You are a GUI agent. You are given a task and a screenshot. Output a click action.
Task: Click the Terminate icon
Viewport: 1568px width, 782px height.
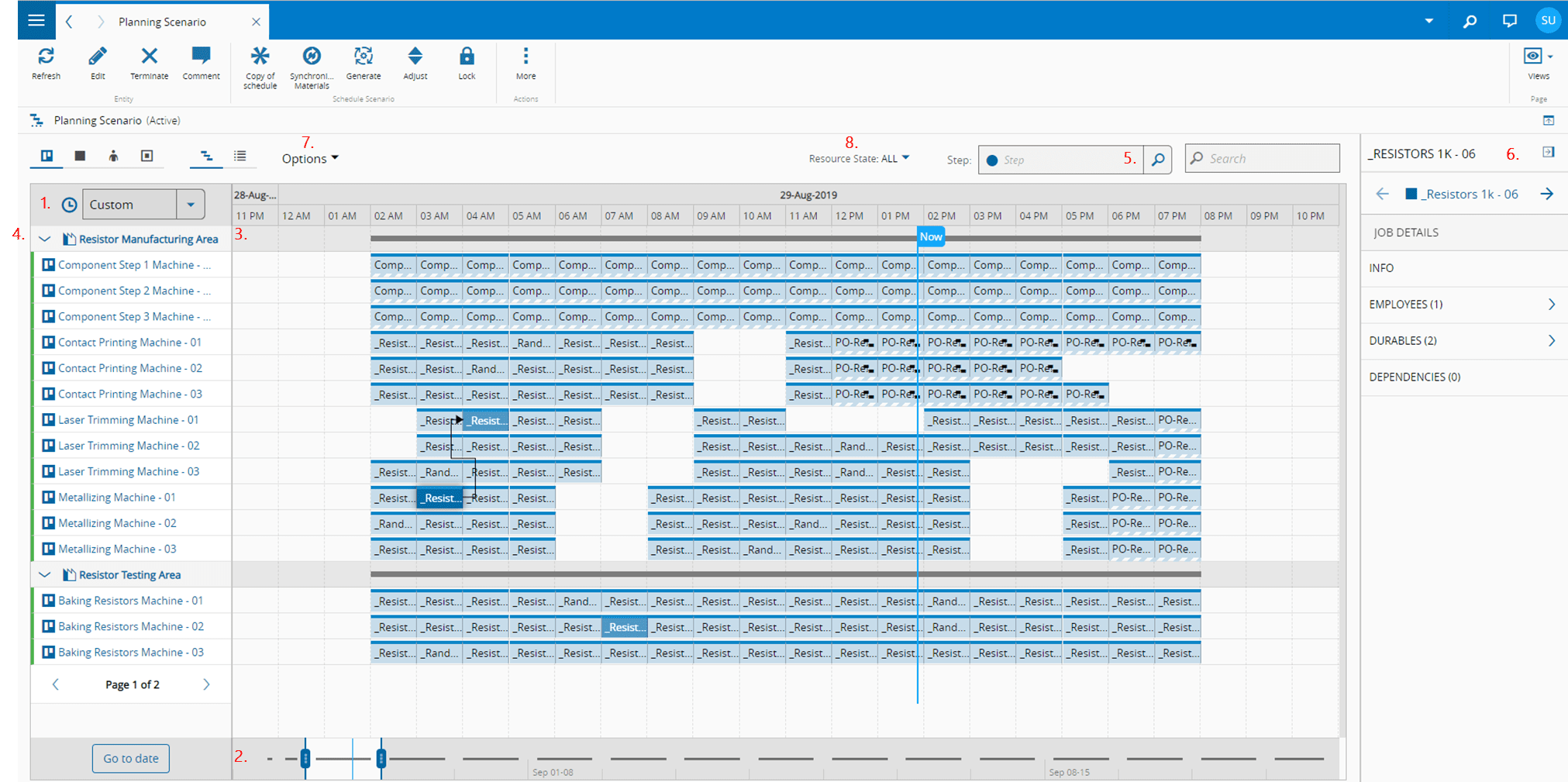pyautogui.click(x=149, y=57)
